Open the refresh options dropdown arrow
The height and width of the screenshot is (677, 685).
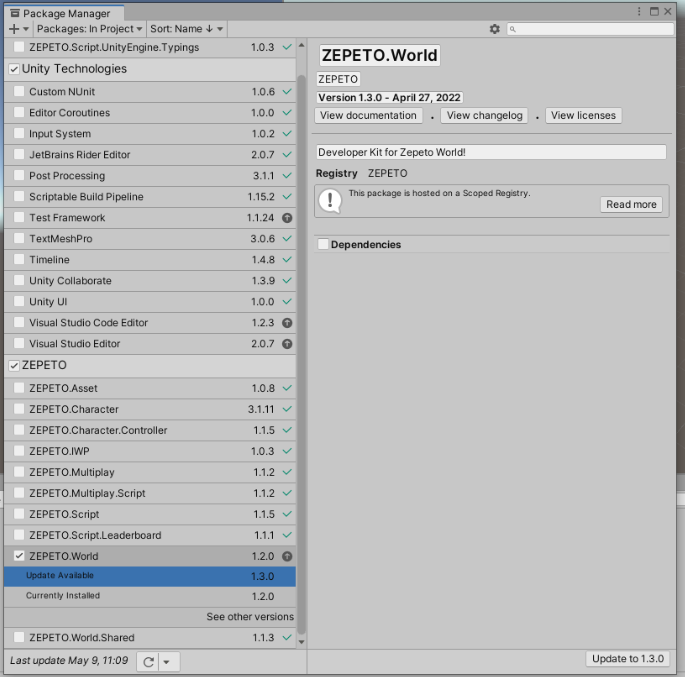pyautogui.click(x=166, y=662)
